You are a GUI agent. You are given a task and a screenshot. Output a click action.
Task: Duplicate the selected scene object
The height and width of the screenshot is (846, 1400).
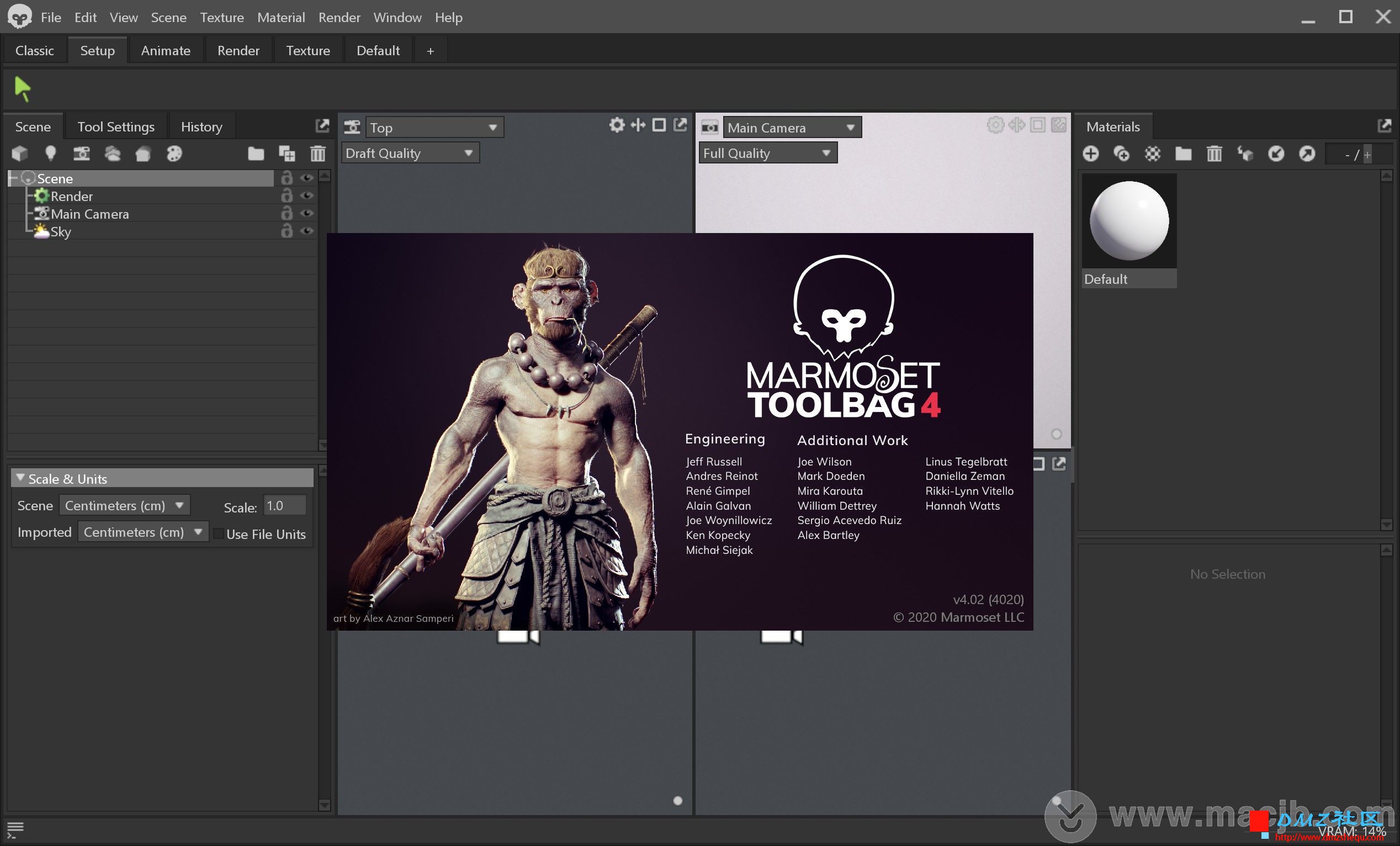[287, 154]
